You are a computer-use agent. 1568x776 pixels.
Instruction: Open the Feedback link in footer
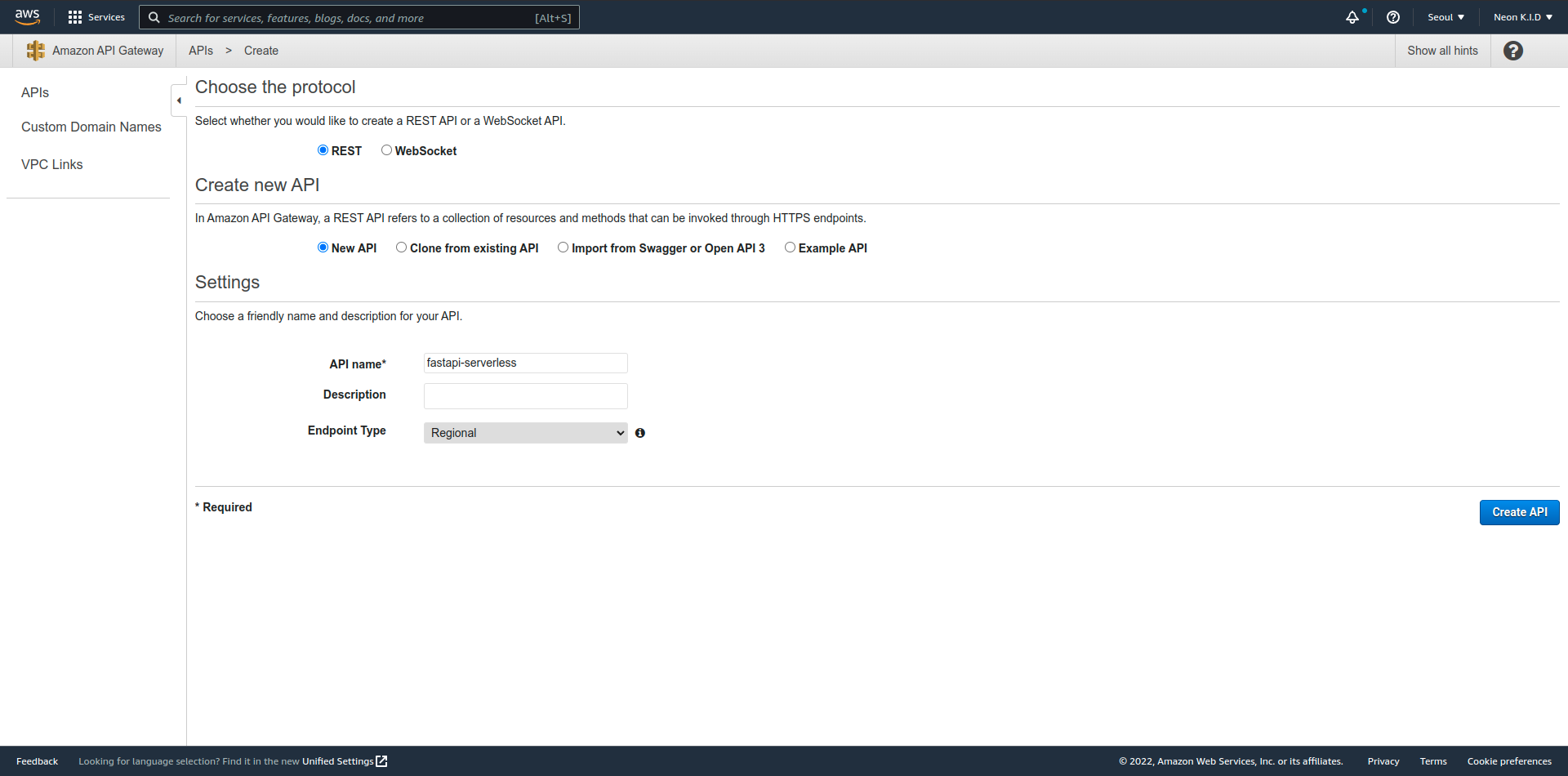(37, 761)
